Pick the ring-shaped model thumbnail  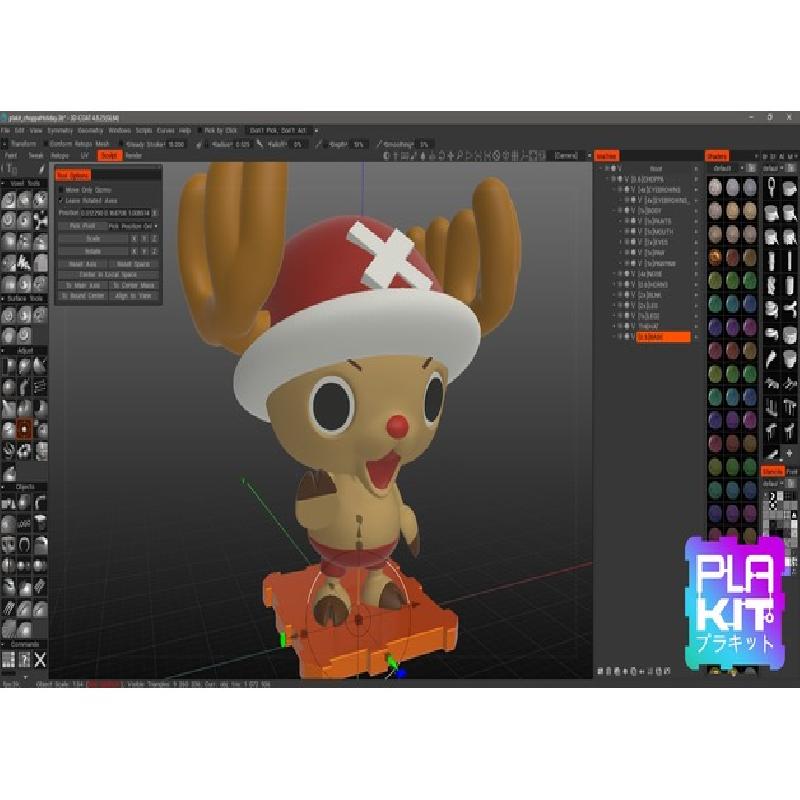pyautogui.click(x=771, y=188)
